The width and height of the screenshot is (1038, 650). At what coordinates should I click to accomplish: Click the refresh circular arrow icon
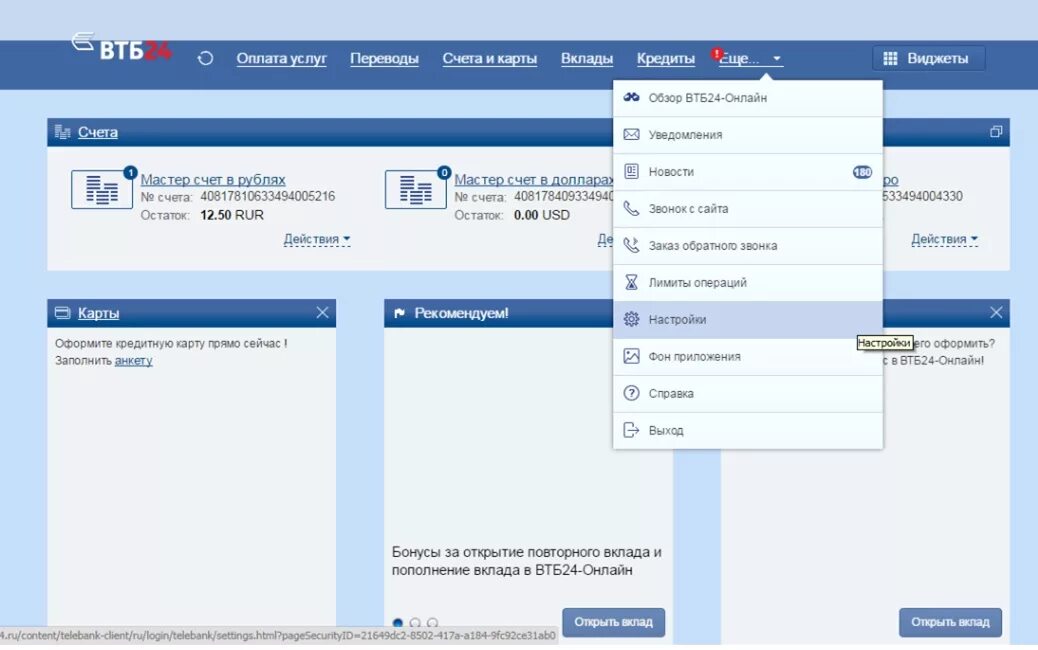[205, 58]
